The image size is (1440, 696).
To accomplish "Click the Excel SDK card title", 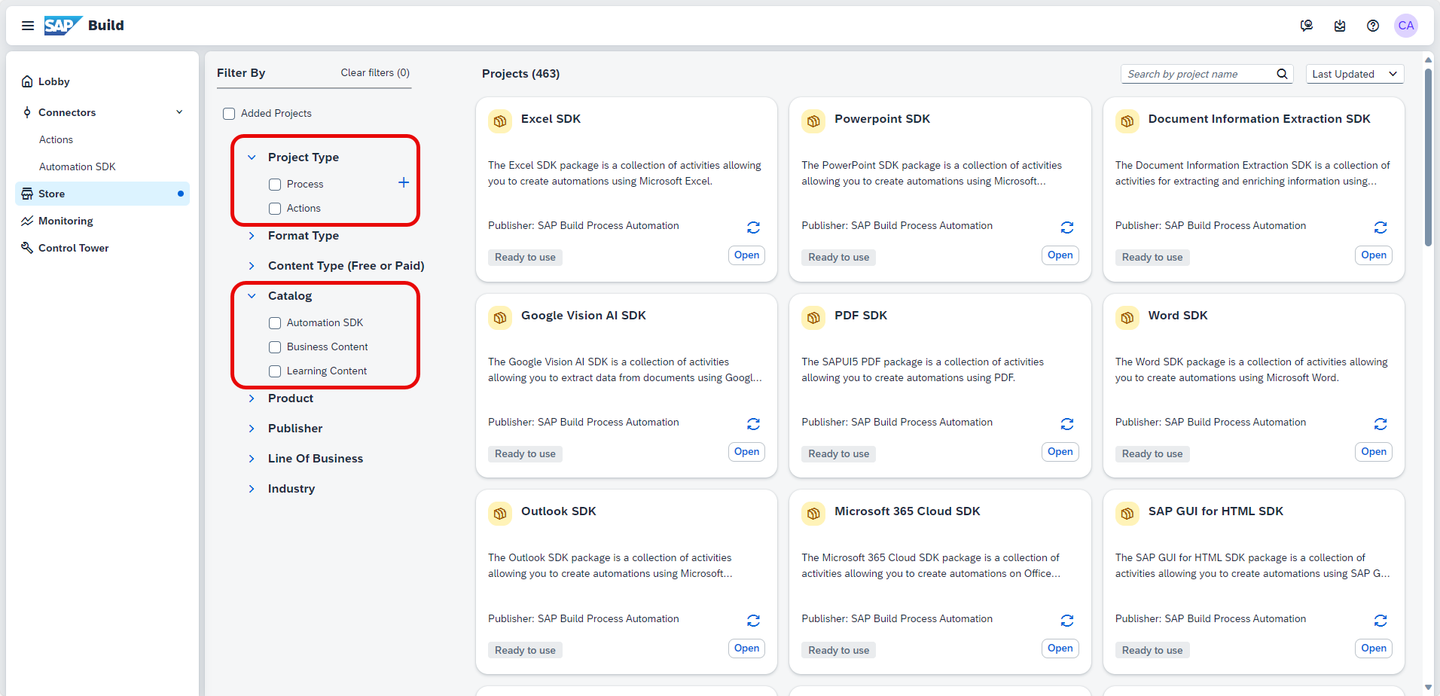I will click(x=550, y=119).
